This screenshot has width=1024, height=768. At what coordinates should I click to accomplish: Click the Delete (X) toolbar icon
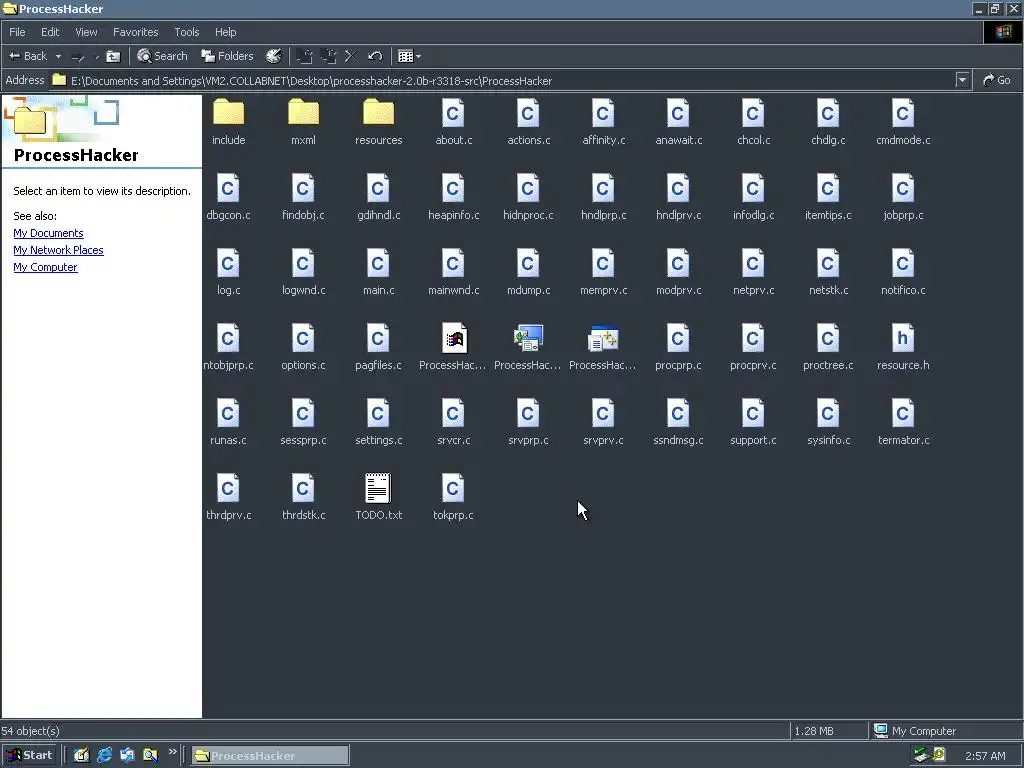[x=351, y=56]
